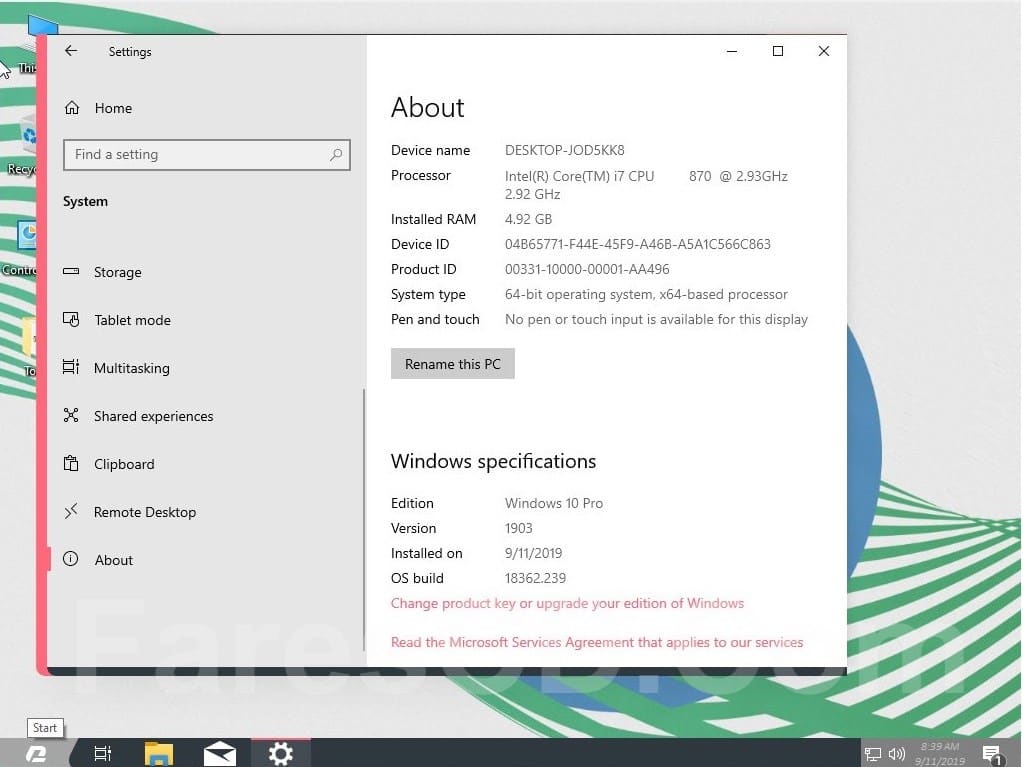1023x767 pixels.
Task: Select the device name DESKTOP-JOD5KK8
Action: 564,151
